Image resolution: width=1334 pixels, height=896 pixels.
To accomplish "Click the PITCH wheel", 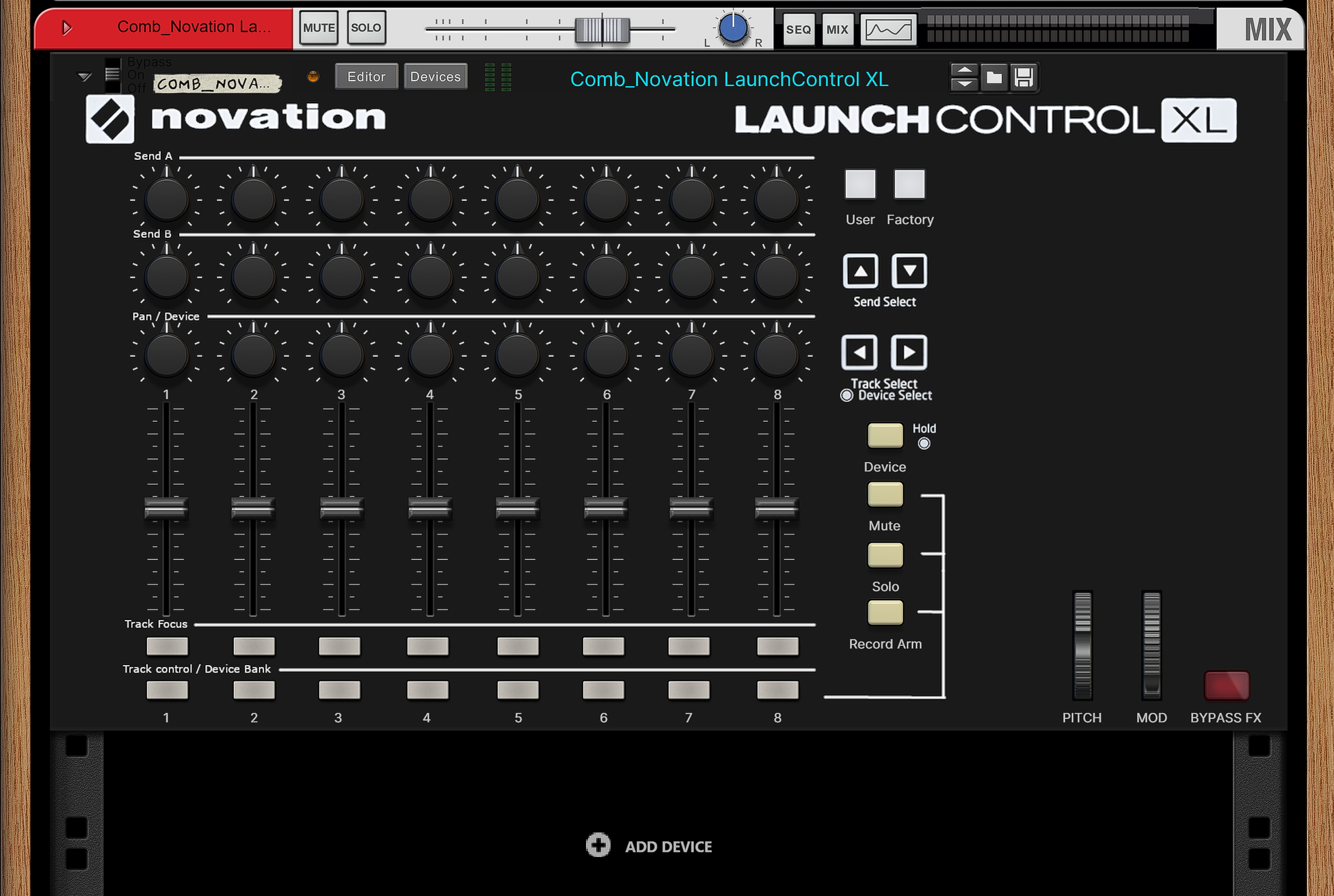I will 1082,645.
